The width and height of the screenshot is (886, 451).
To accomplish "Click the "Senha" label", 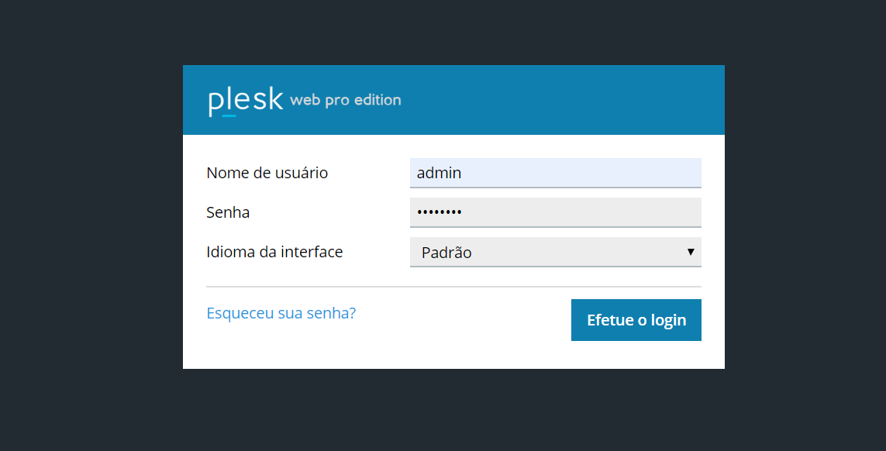I will click(228, 212).
